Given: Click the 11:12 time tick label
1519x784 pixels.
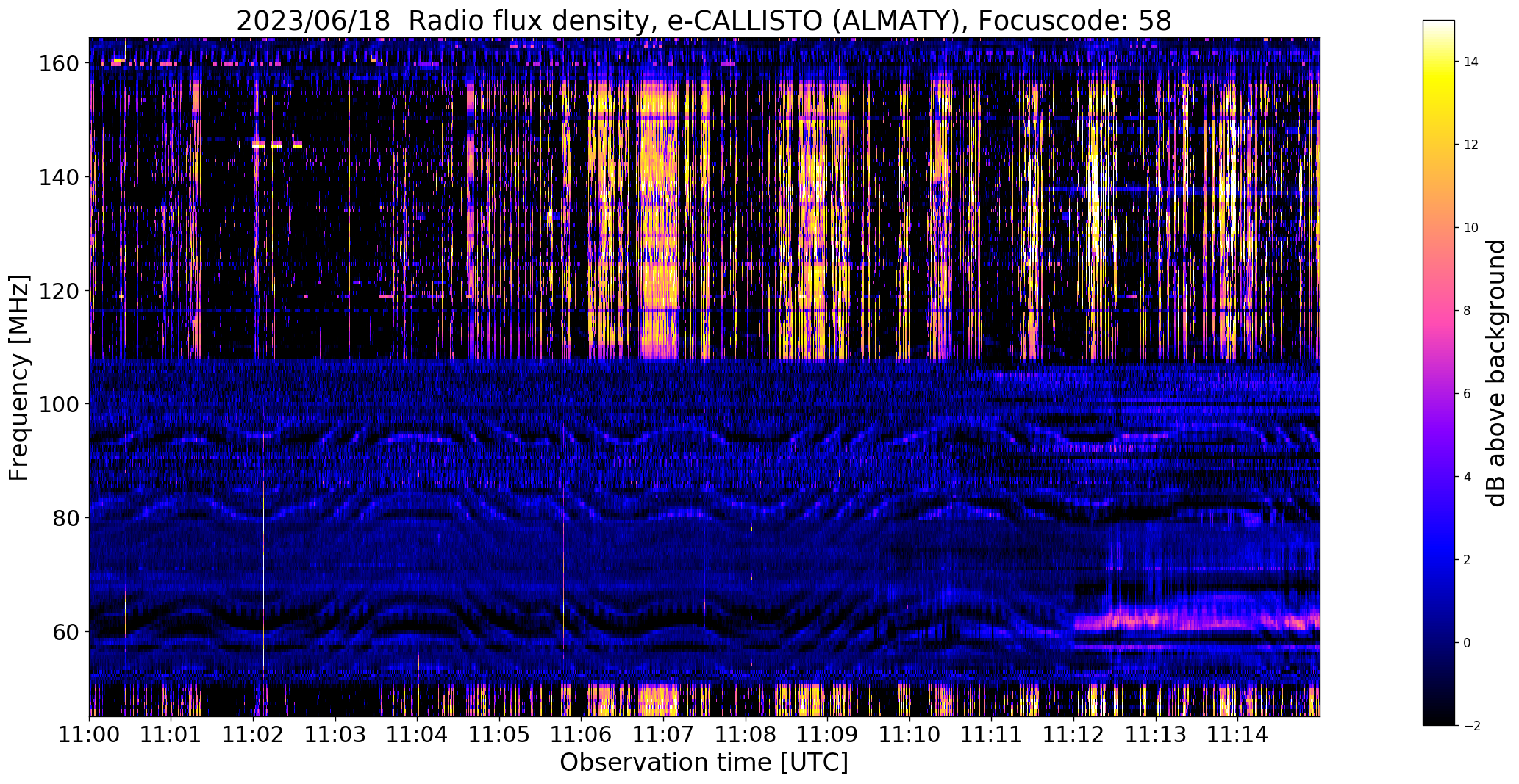Looking at the screenshot, I should [x=1073, y=733].
